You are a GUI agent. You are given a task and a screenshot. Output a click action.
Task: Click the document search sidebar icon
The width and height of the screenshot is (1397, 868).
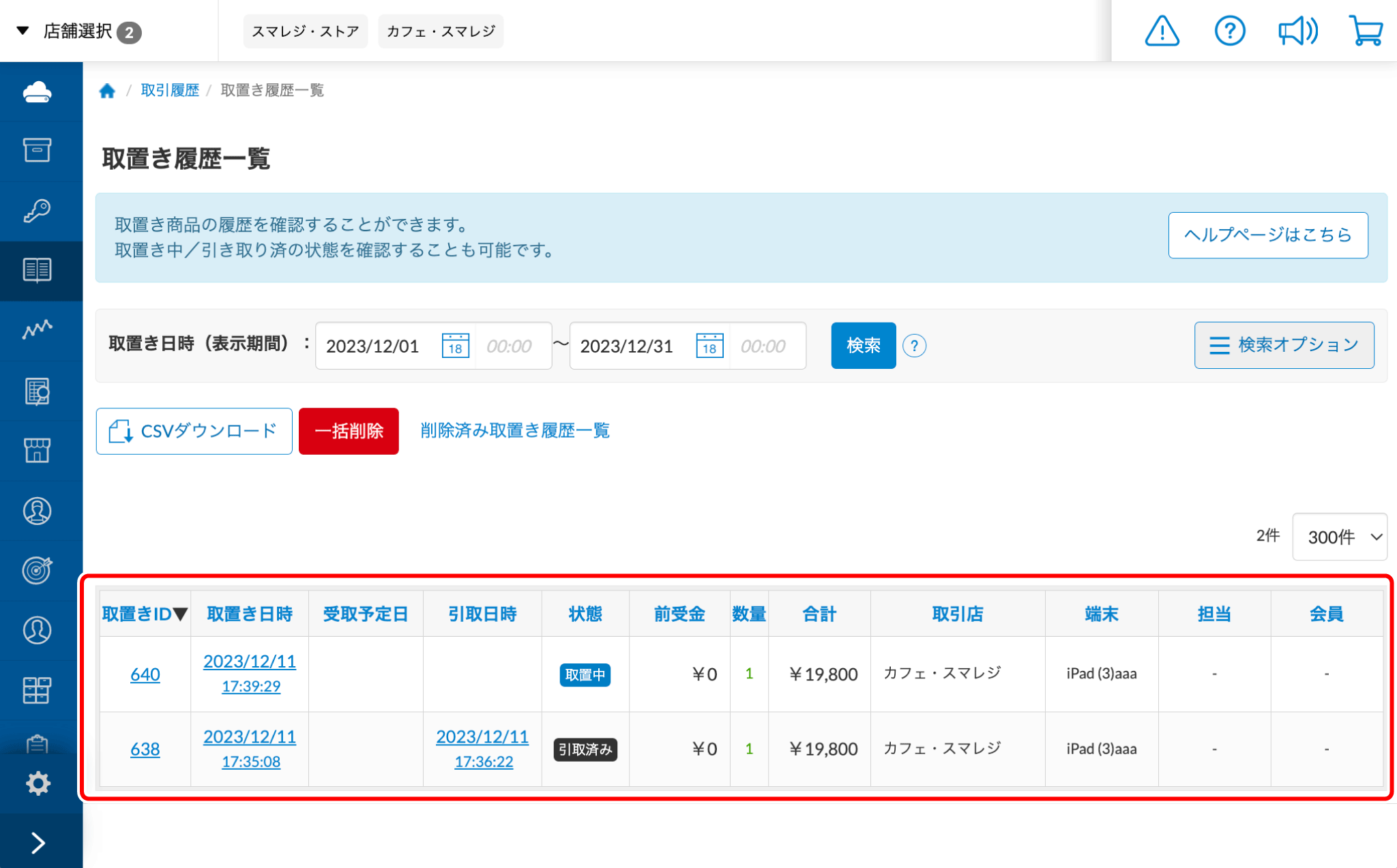[38, 391]
